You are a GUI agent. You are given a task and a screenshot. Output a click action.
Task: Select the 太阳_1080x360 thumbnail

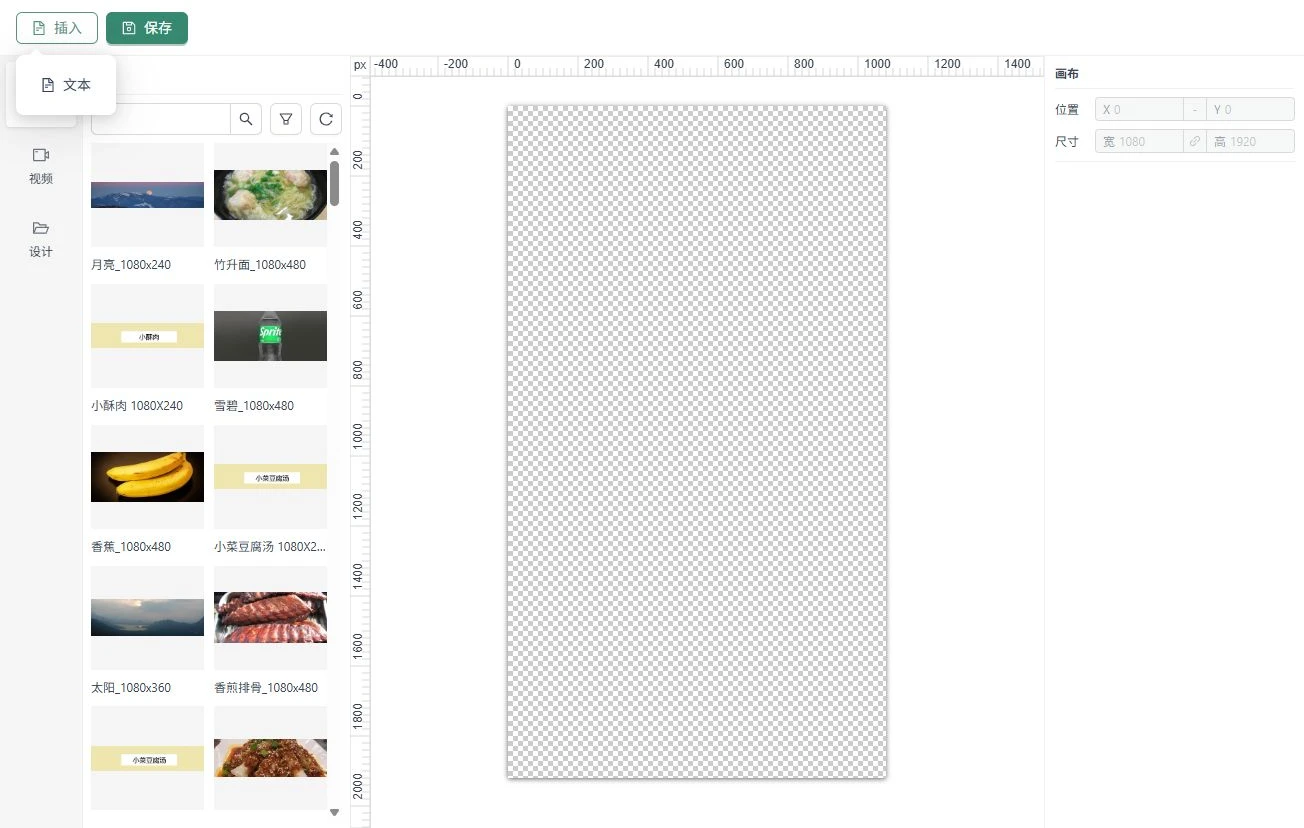tap(147, 618)
